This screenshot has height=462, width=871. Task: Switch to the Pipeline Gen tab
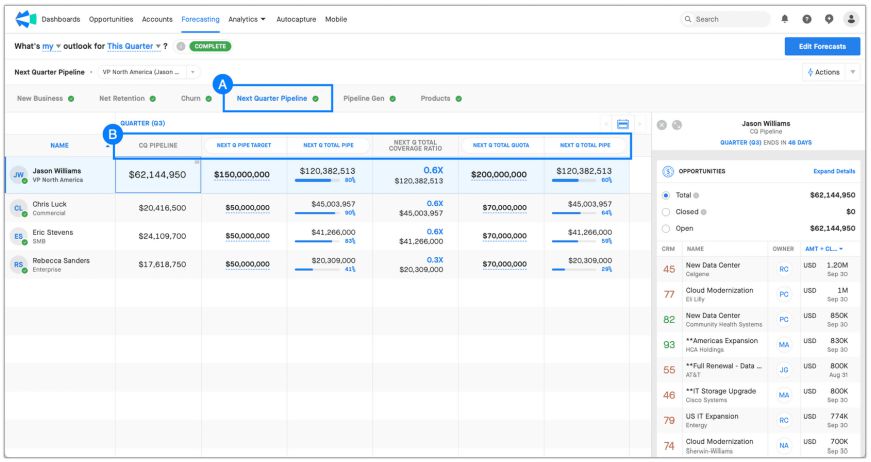[369, 98]
